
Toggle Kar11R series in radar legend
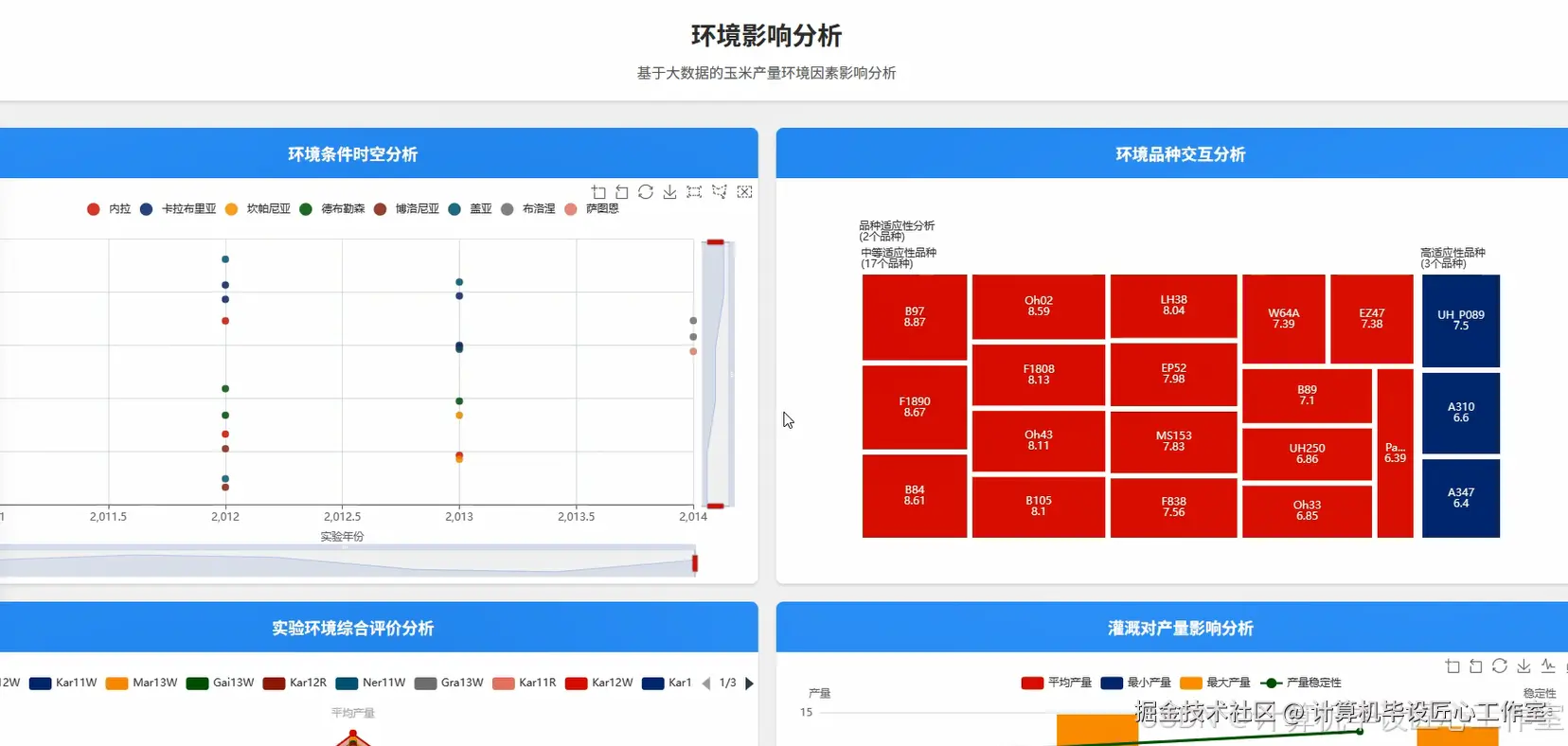click(525, 683)
